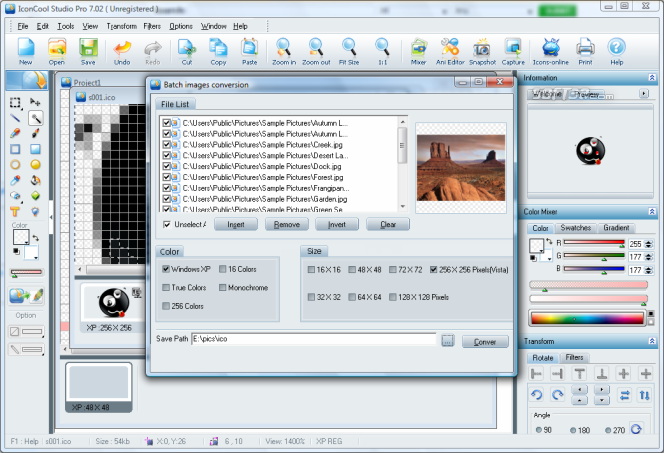Select the rectangular marquee selection tool

[15, 102]
